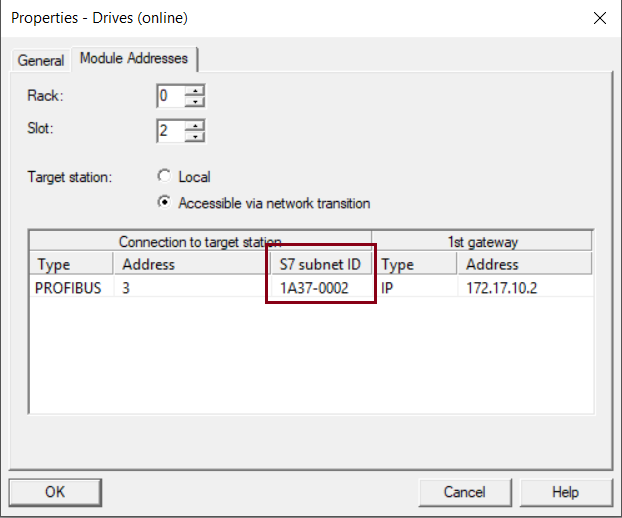
Task: Click the 1st gateway Type column header
Action: (x=415, y=264)
